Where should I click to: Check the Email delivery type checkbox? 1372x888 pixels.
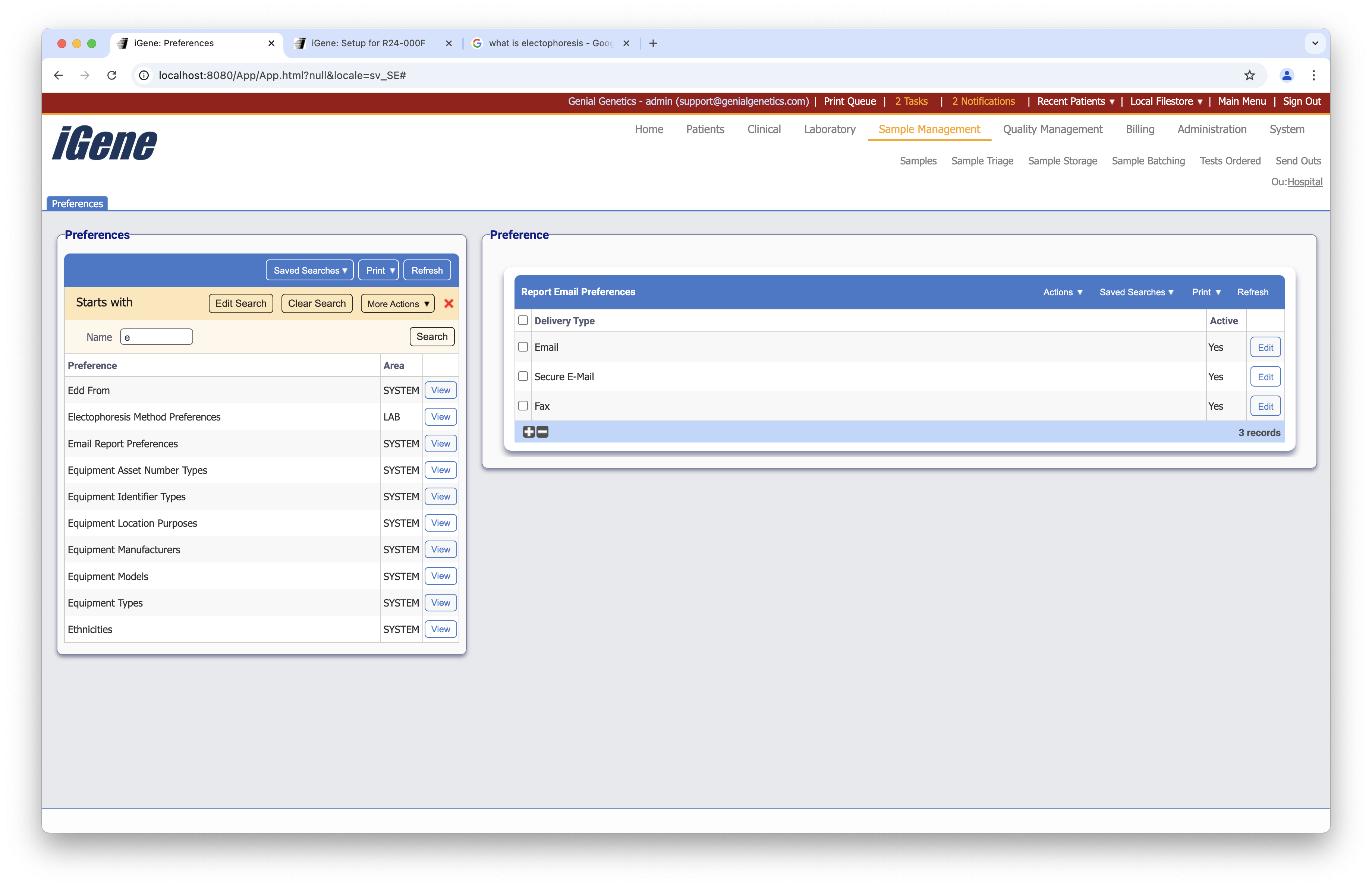[x=523, y=347]
